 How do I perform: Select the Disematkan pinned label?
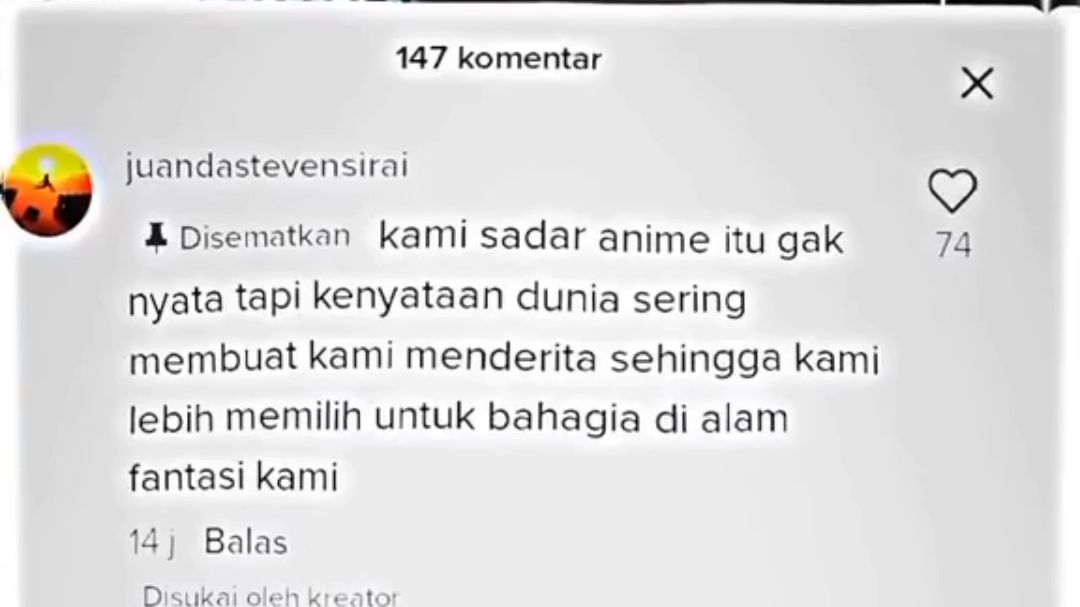(264, 238)
